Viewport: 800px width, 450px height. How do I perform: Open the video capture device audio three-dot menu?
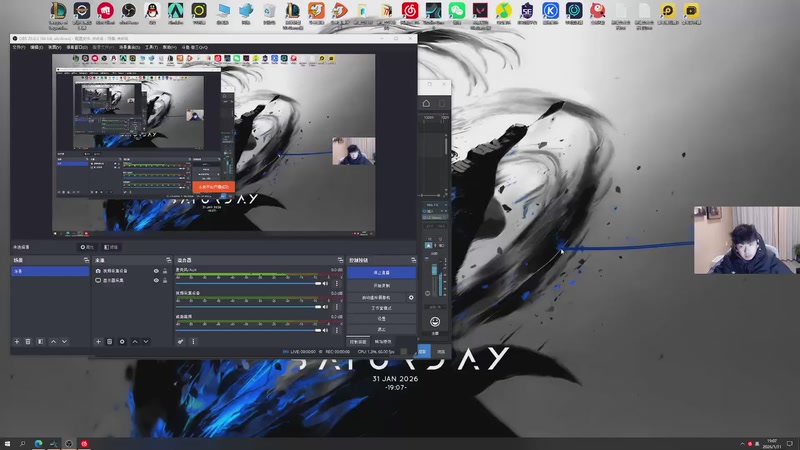click(x=336, y=307)
